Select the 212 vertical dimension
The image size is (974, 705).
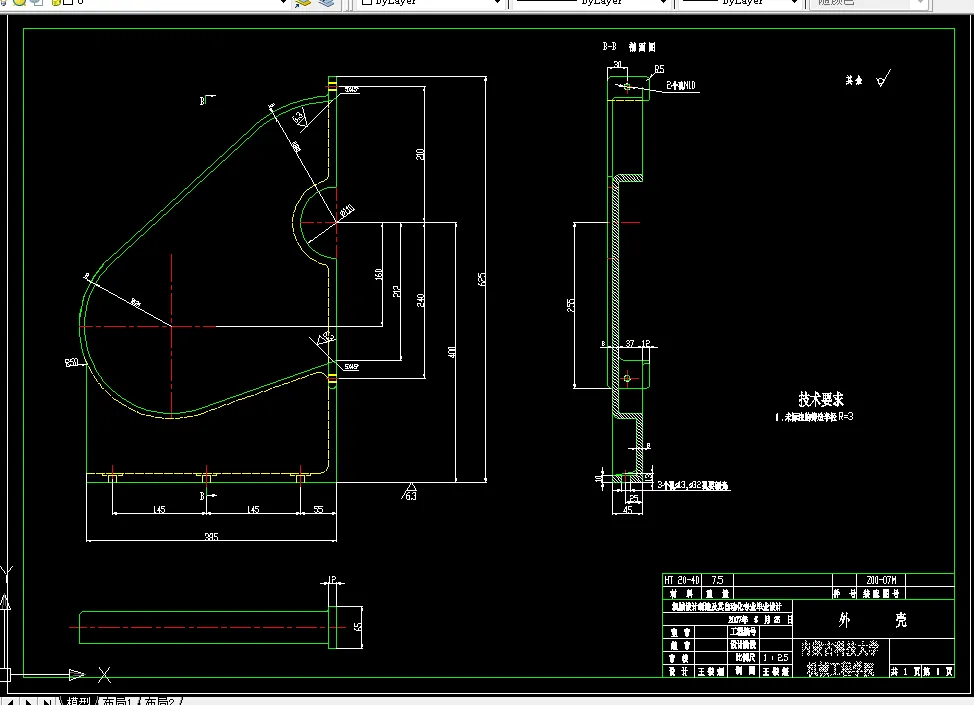pyautogui.click(x=396, y=291)
